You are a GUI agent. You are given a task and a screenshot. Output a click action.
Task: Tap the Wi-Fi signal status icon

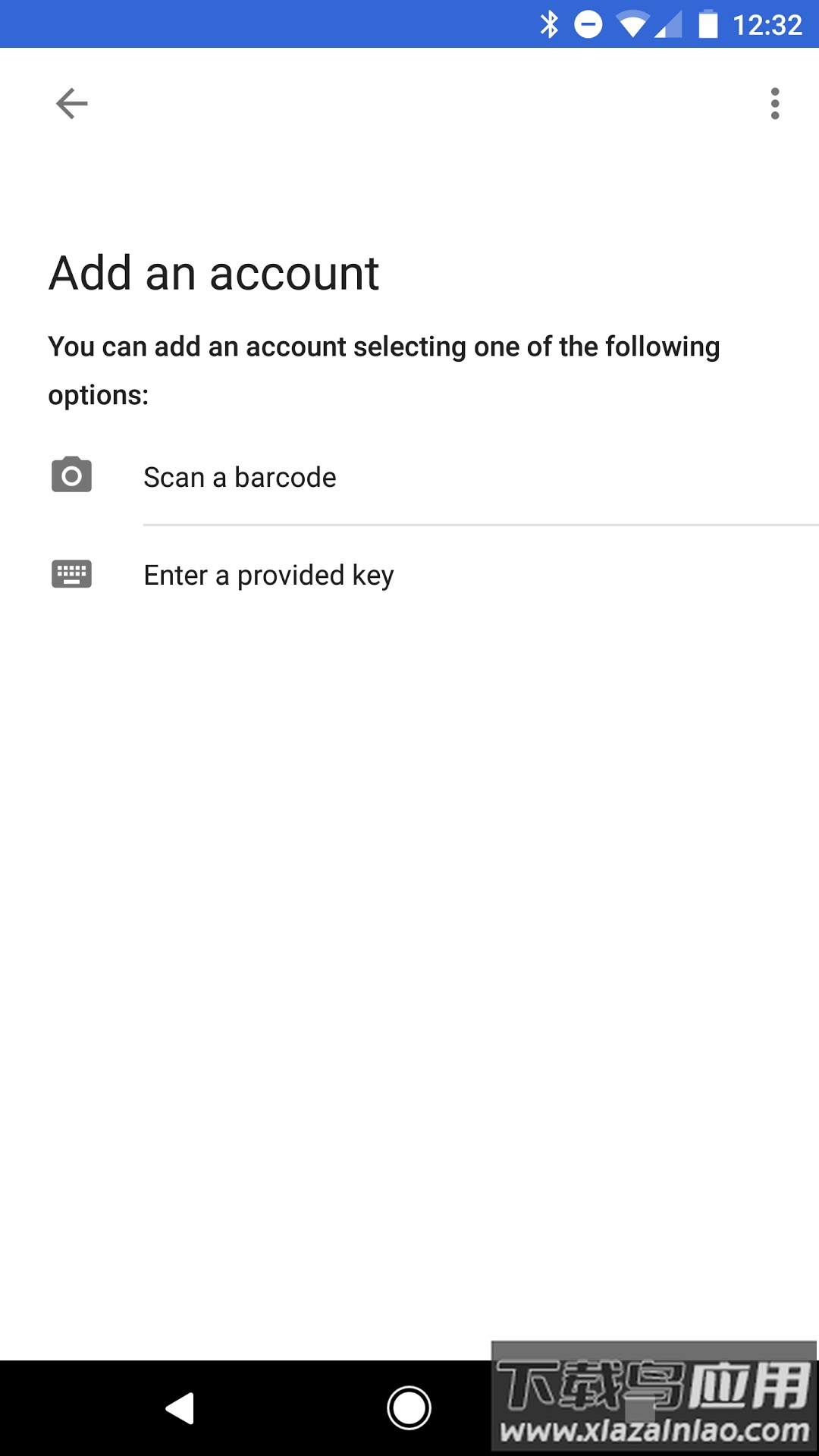point(632,24)
